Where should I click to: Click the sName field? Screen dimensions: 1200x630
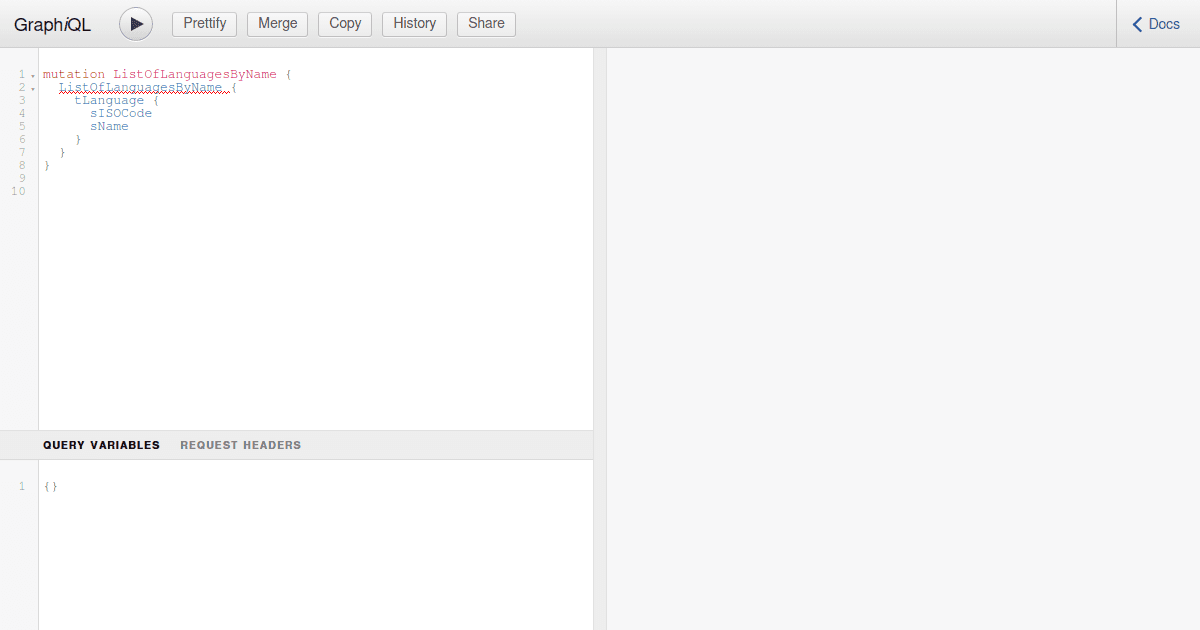coord(109,126)
